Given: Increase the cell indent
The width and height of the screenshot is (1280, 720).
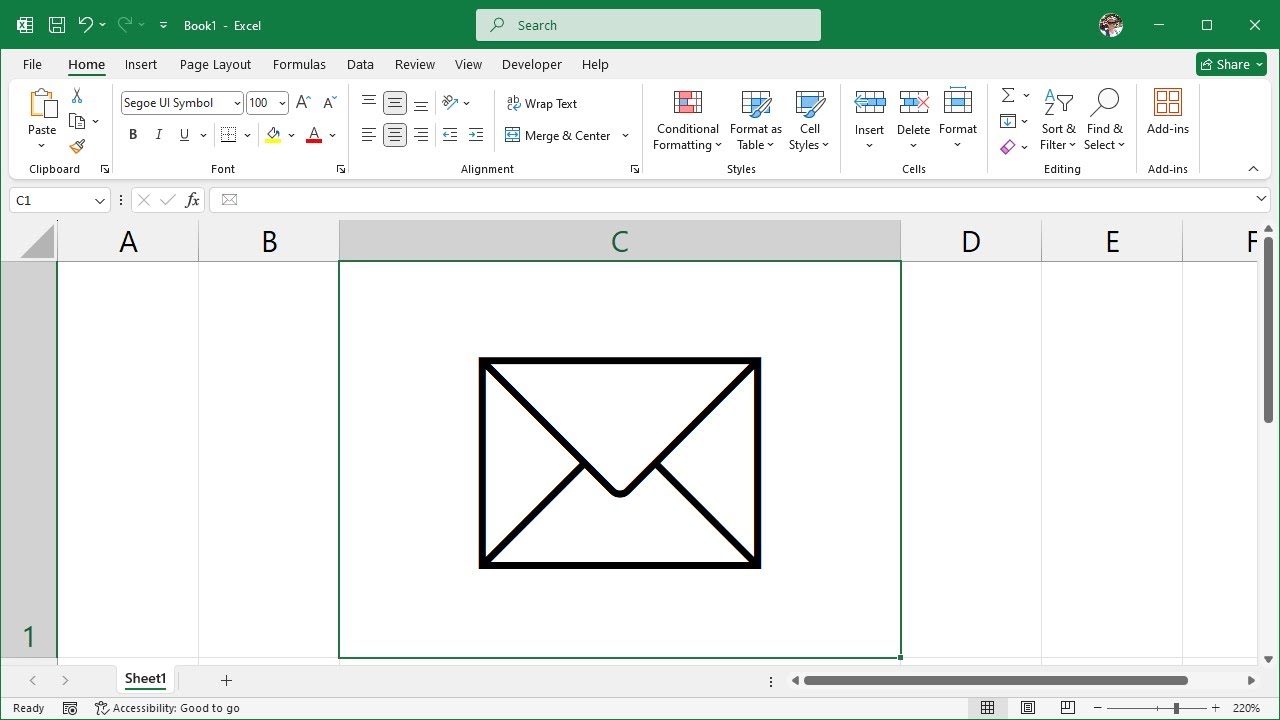Looking at the screenshot, I should tap(476, 135).
